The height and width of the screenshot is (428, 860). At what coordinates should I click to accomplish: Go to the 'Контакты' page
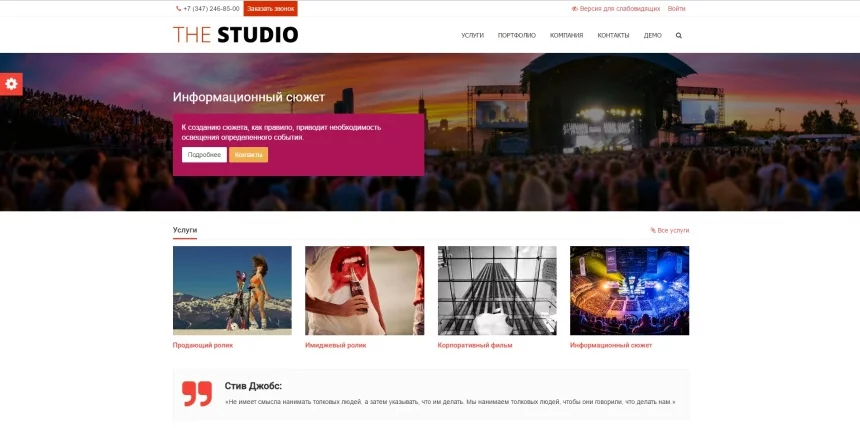[x=613, y=35]
